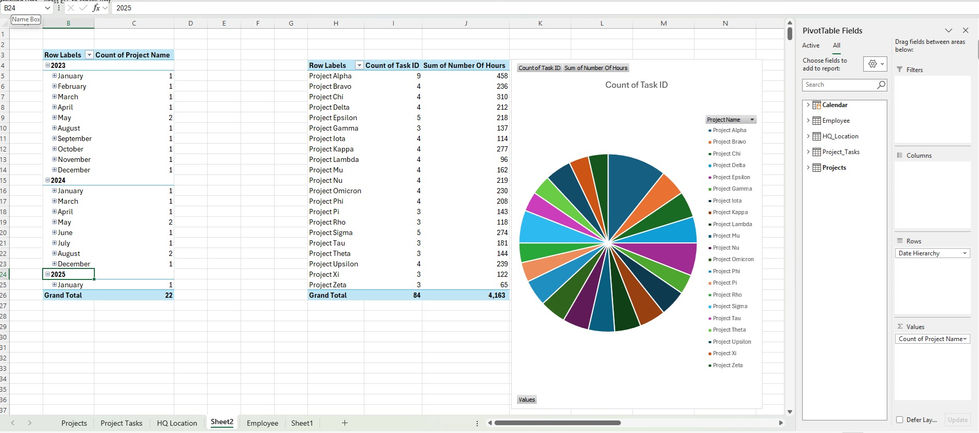979x433 pixels.
Task: Collapse the 2023 year group
Action: (47, 66)
